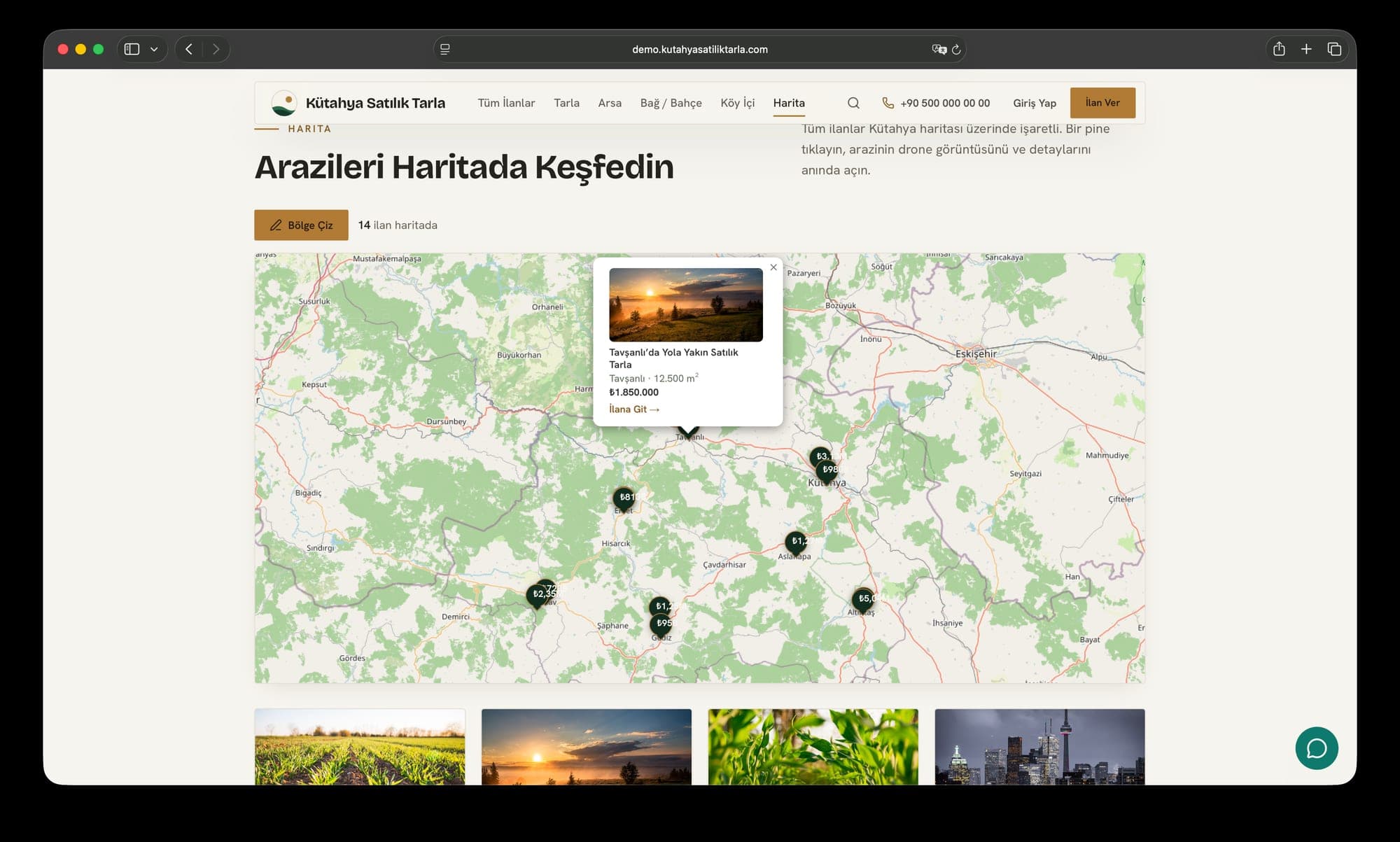Open the Köy İçi menu item
The height and width of the screenshot is (842, 1400).
coord(737,103)
